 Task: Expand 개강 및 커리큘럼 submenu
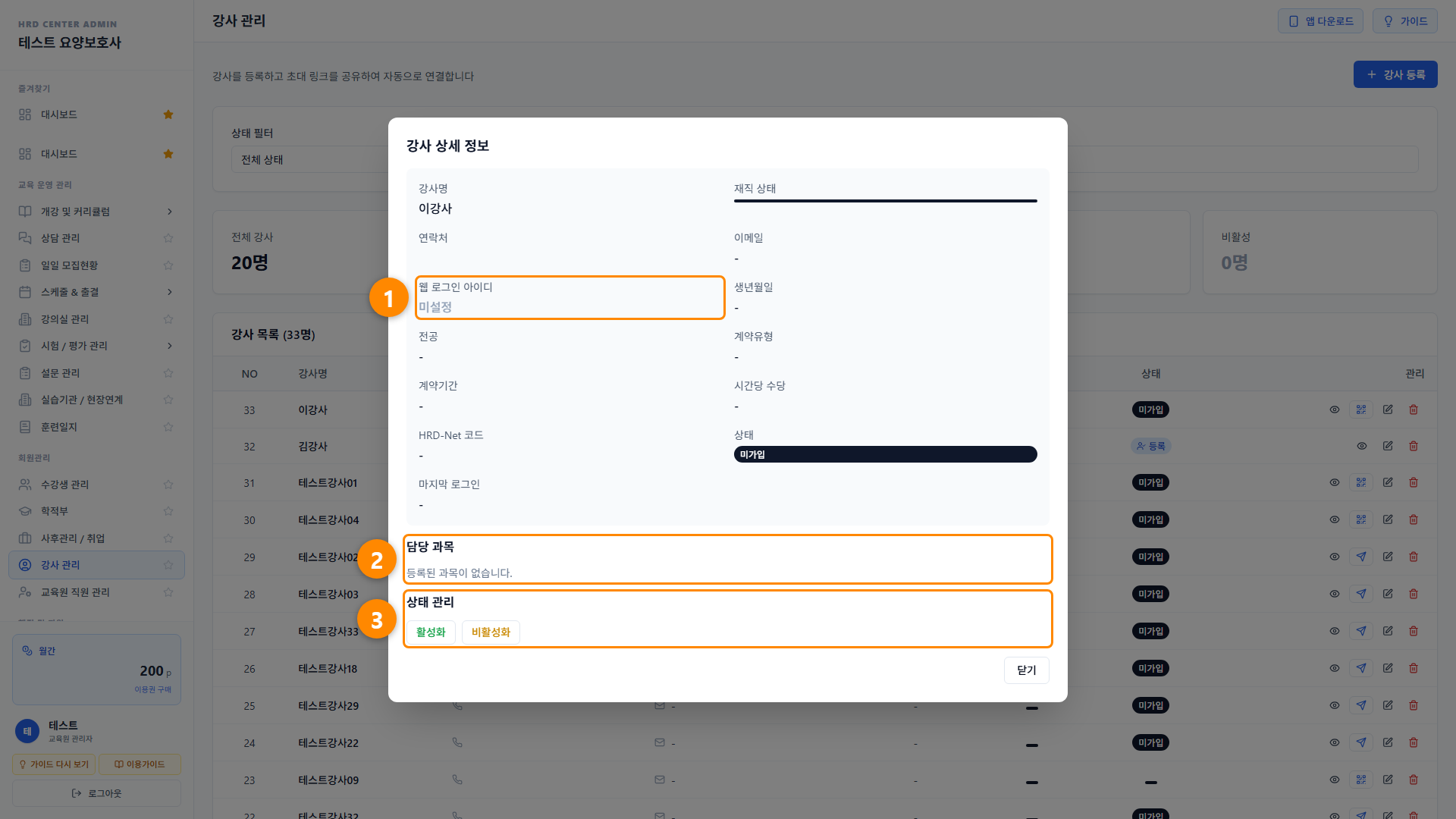click(x=170, y=212)
